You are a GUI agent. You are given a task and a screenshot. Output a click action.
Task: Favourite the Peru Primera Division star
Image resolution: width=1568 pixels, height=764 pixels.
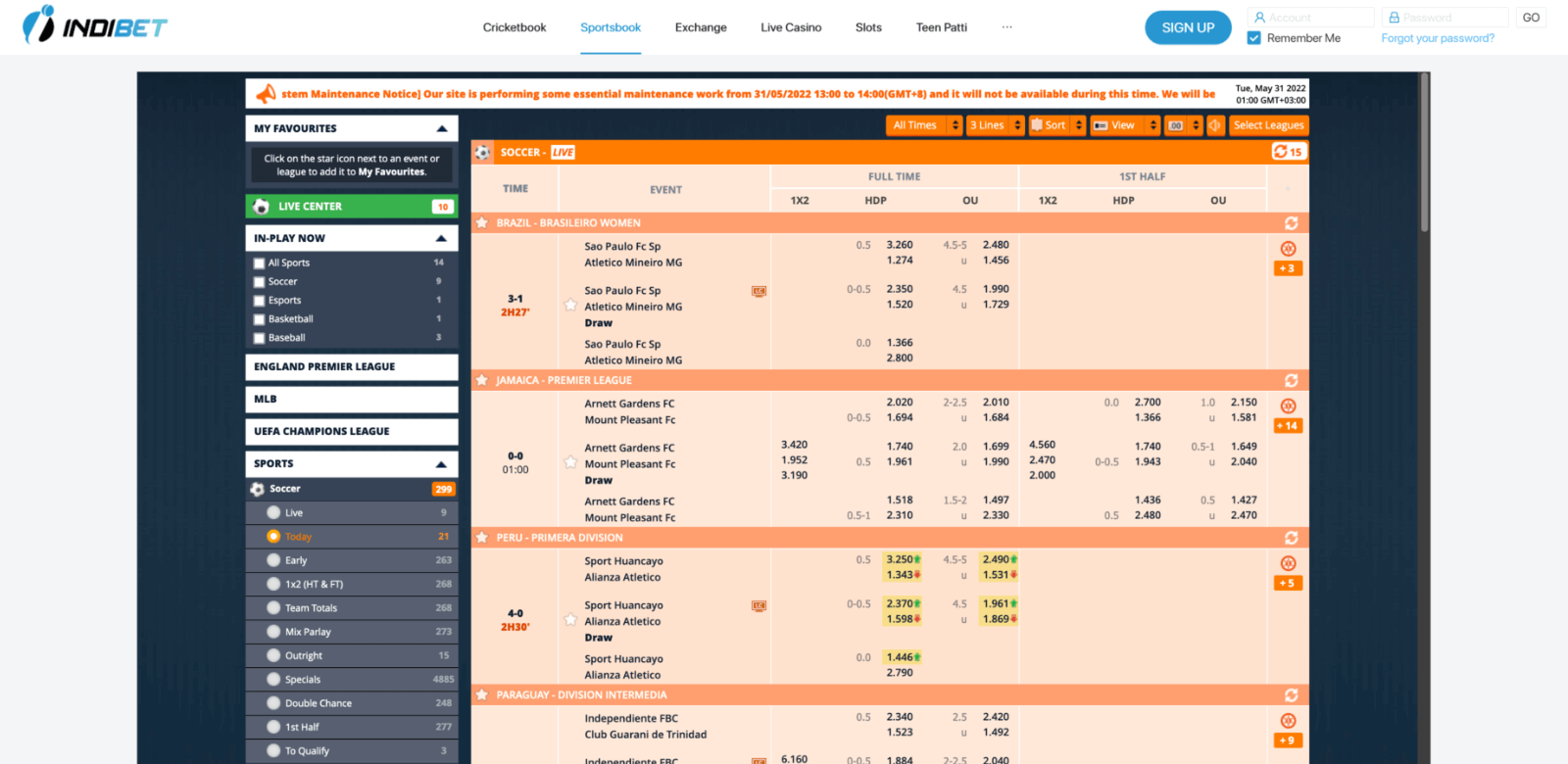pos(482,538)
